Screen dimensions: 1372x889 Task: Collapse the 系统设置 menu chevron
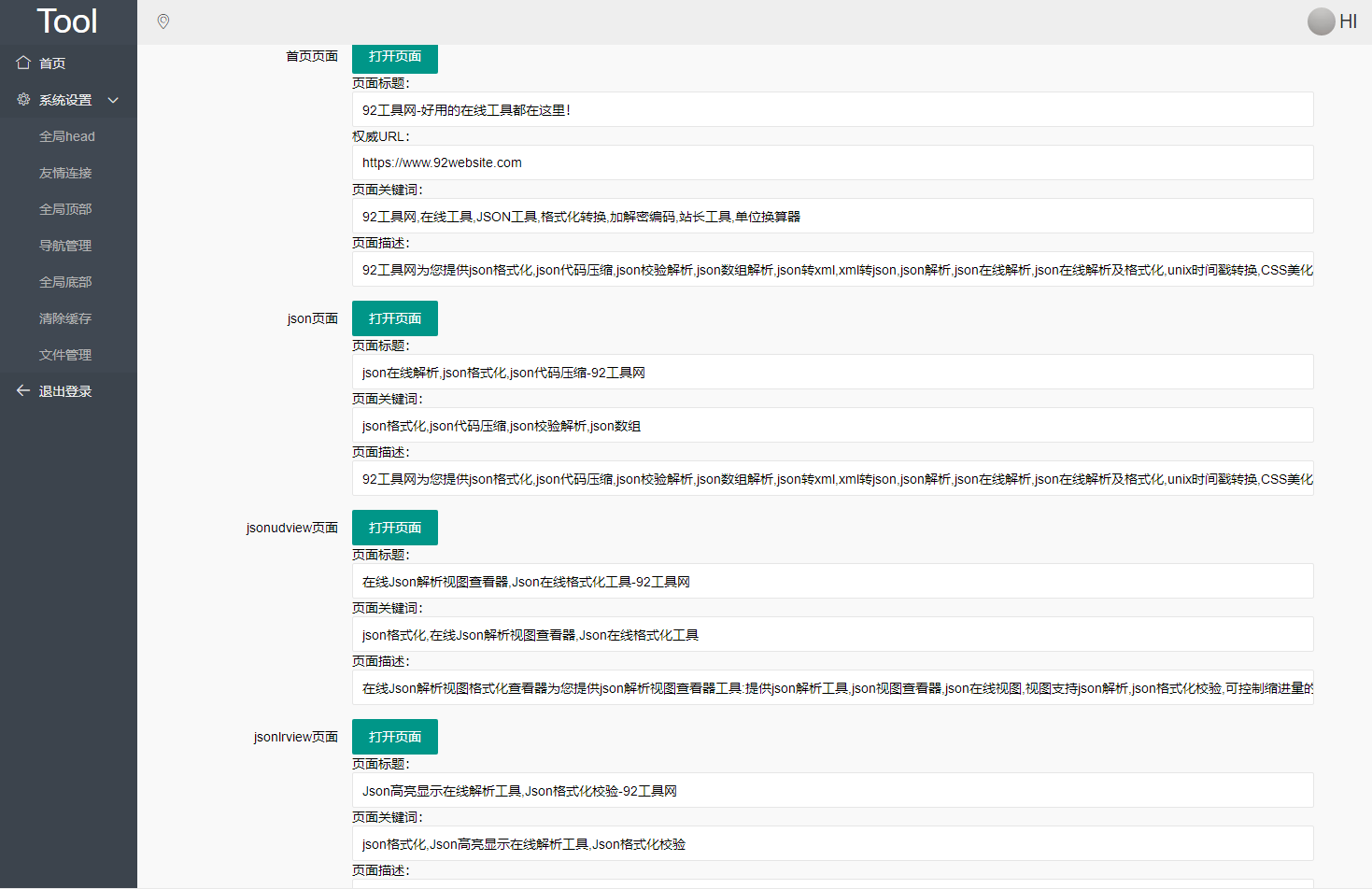113,100
